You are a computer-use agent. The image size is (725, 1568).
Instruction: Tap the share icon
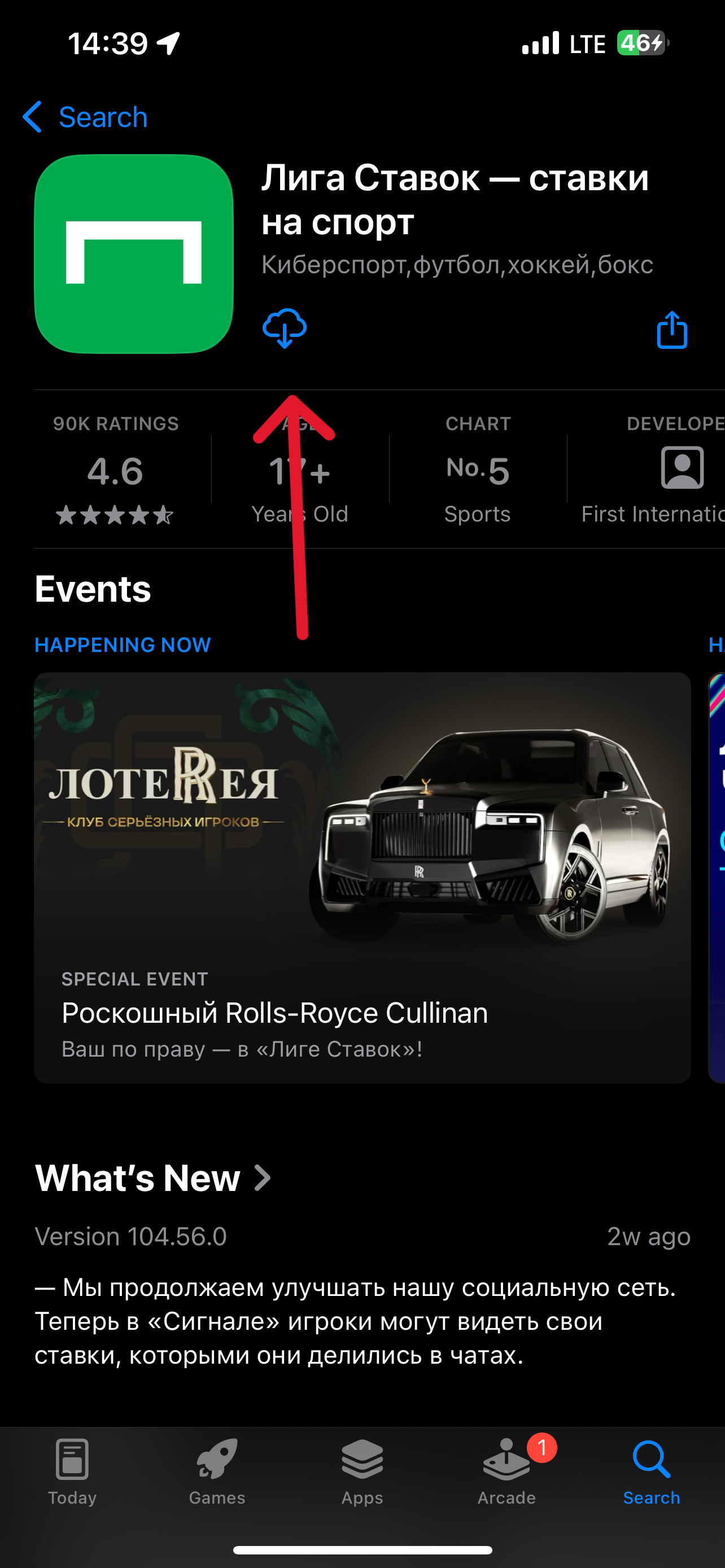[672, 330]
